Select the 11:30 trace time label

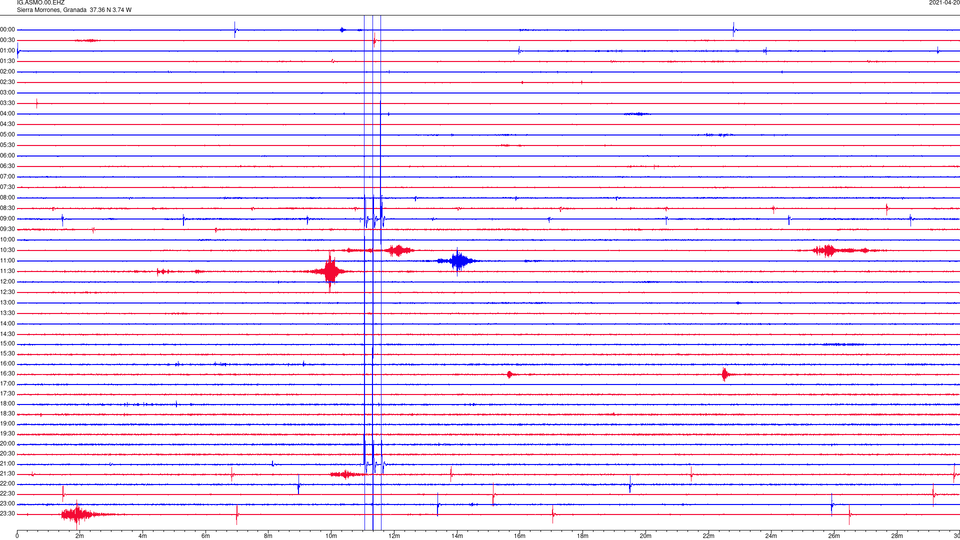point(7,271)
